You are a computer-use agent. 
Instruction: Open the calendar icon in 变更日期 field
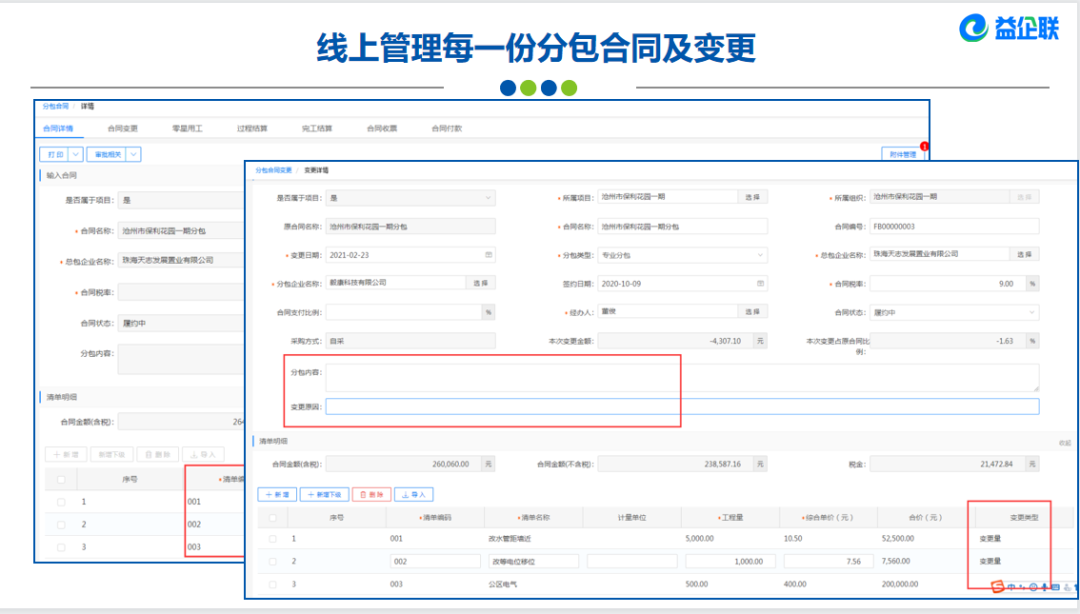[488, 255]
